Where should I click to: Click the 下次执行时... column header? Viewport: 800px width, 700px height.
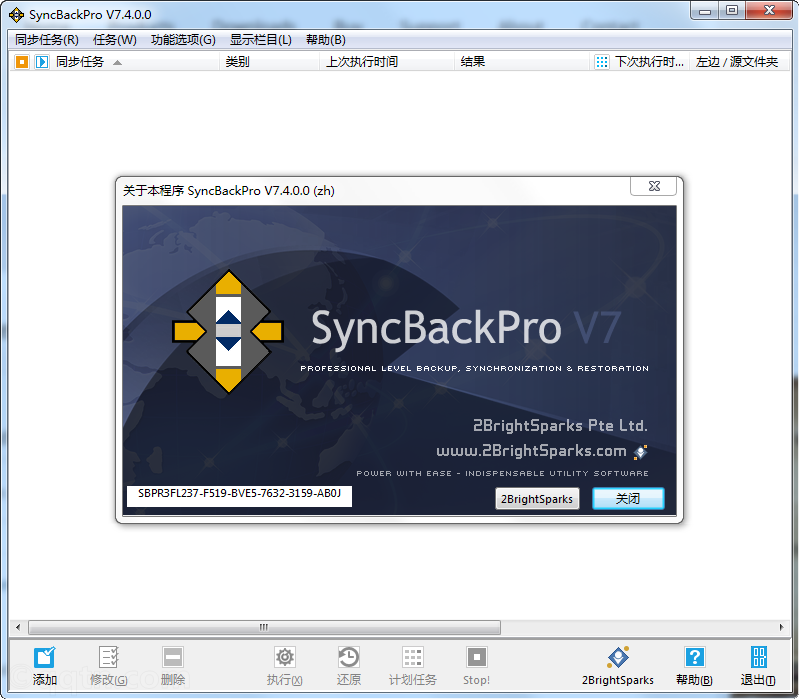(649, 62)
